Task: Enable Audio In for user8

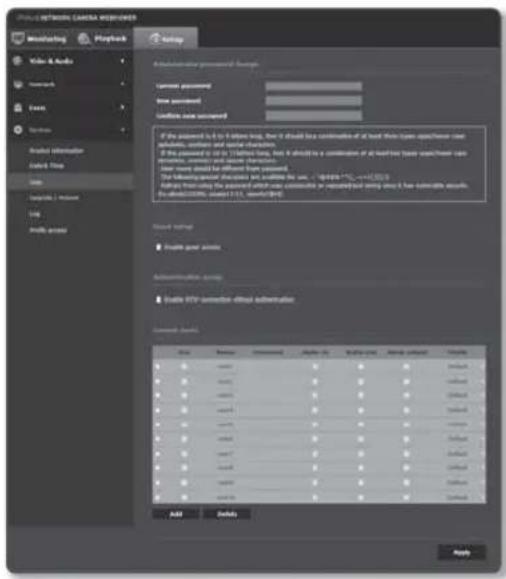Action: [315, 468]
